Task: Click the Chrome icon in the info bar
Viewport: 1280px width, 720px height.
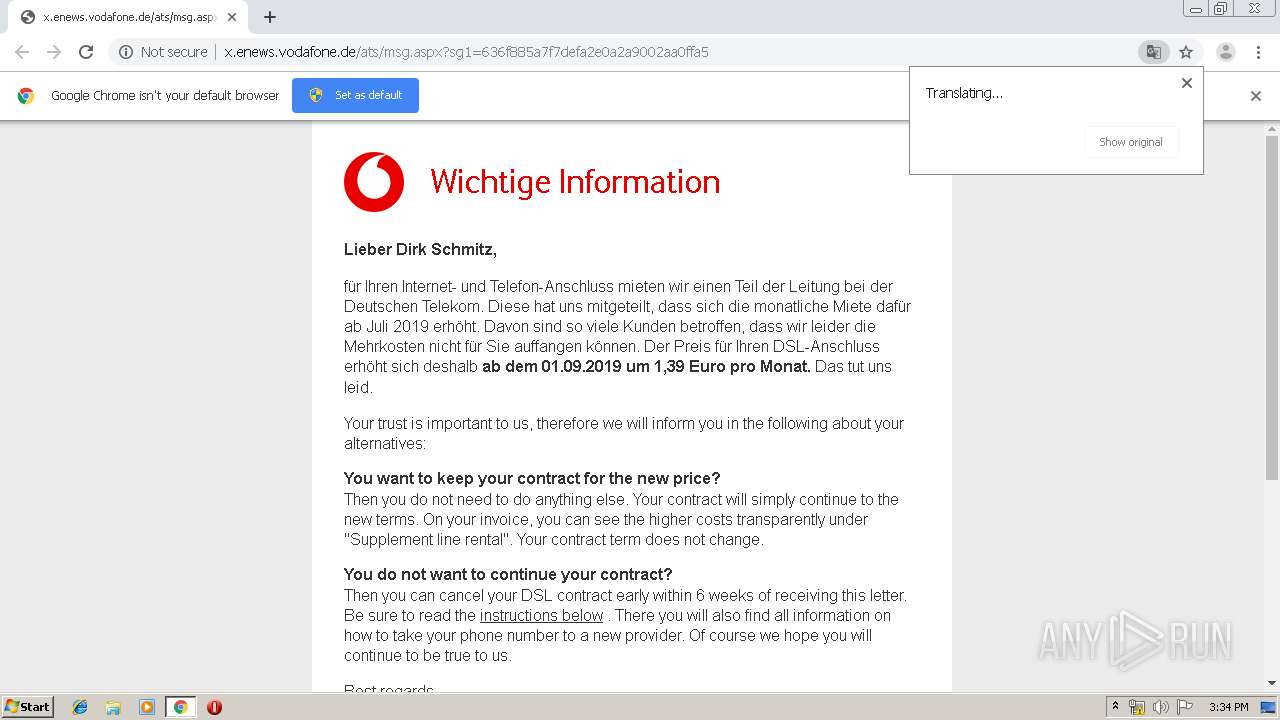Action: click(x=26, y=96)
